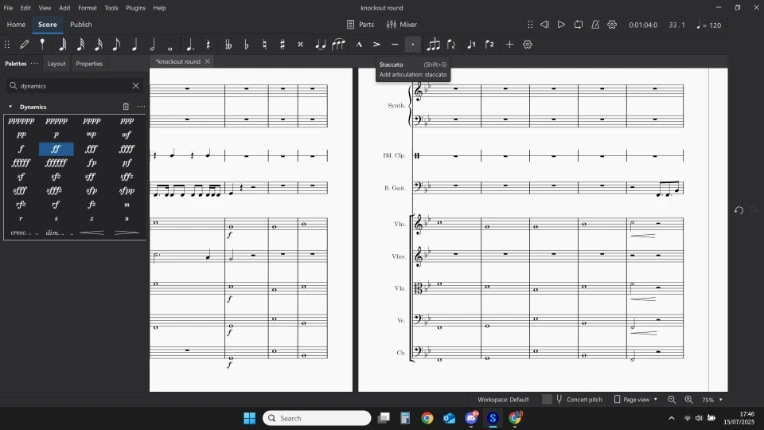This screenshot has width=764, height=430.
Task: Select the 64th note duration
Action: pyautogui.click(x=62, y=45)
